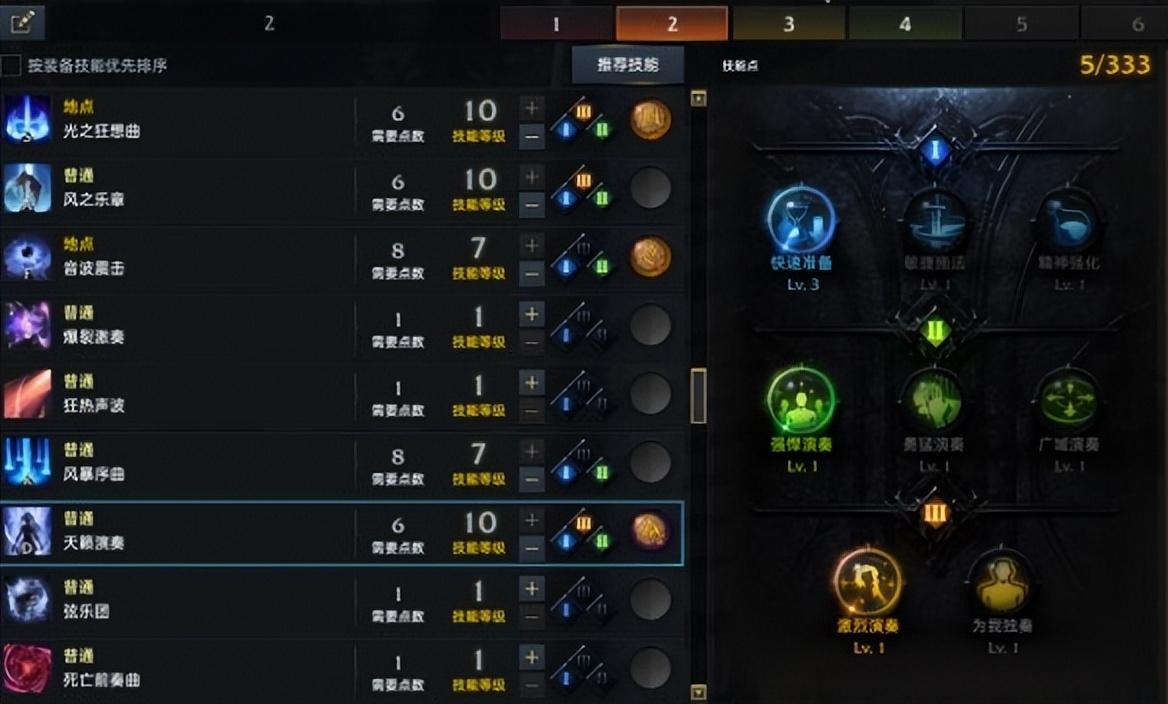Lower 风暴序曲 skill level with minus
The height and width of the screenshot is (704, 1168).
click(531, 479)
